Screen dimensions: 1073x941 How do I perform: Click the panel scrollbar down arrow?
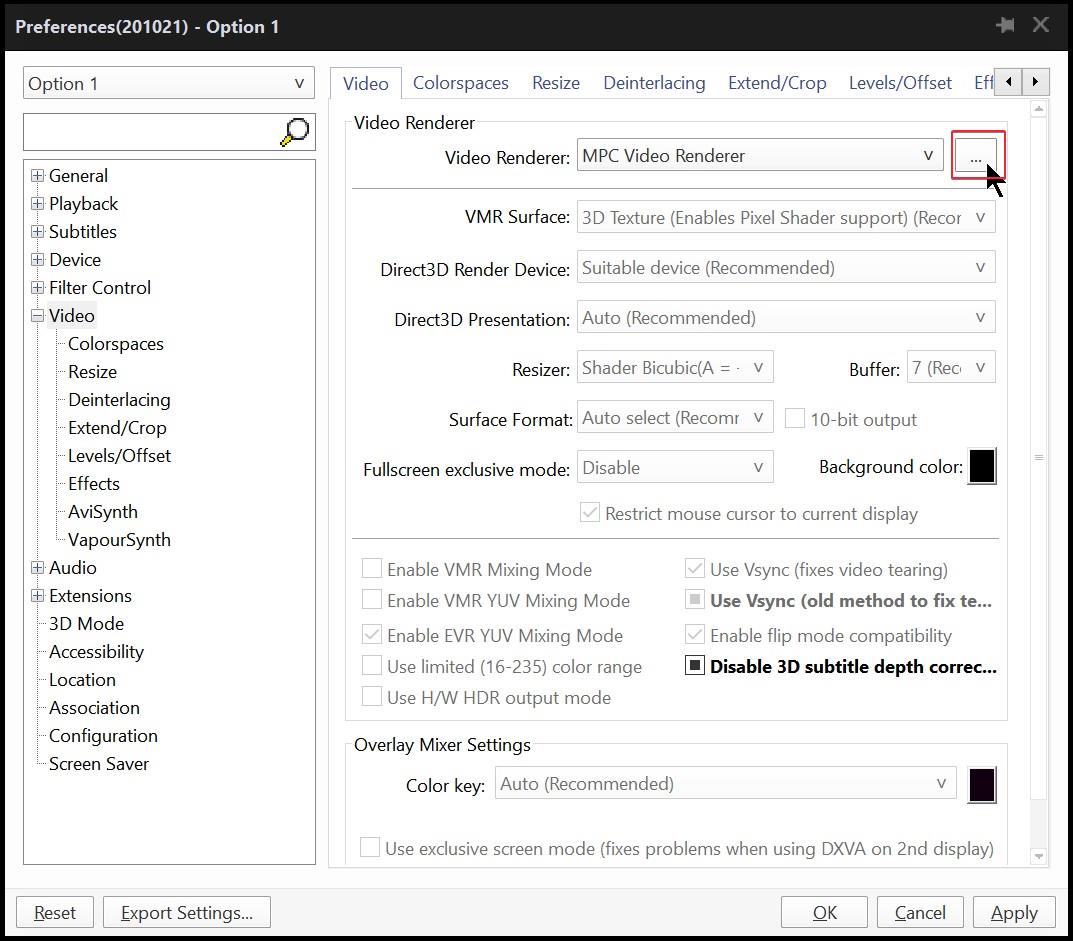1039,855
